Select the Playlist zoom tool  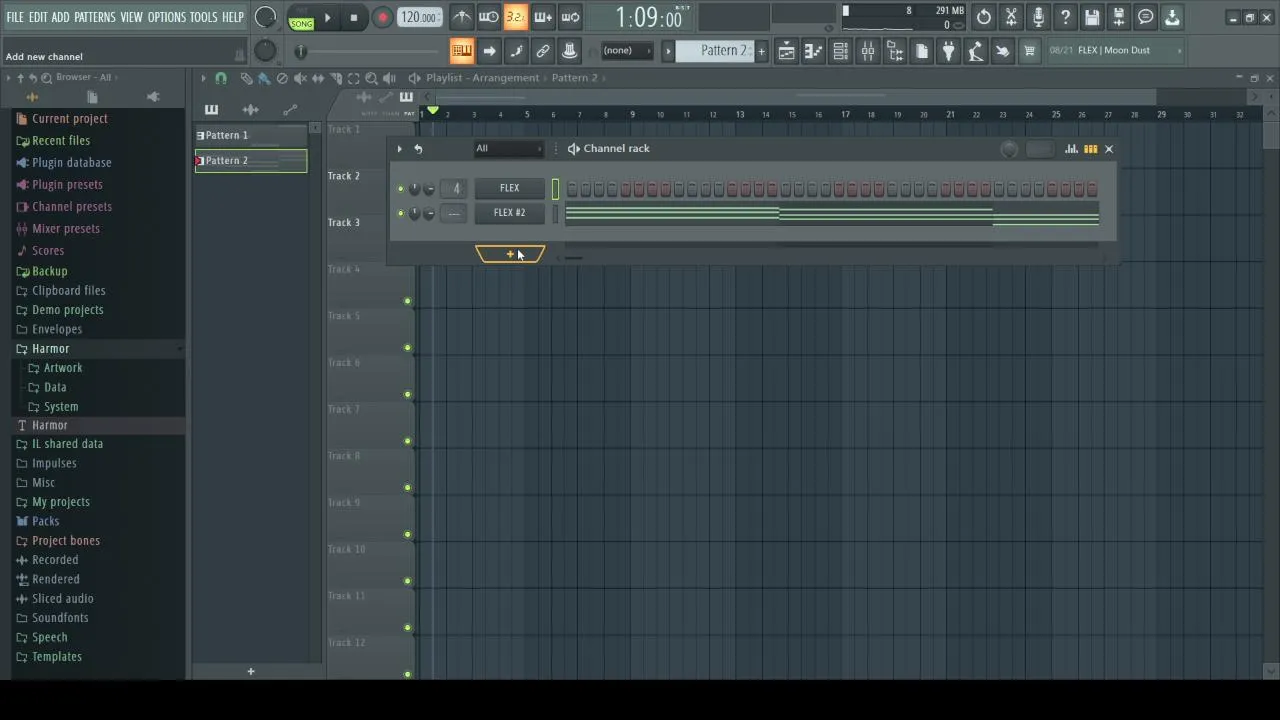click(371, 78)
